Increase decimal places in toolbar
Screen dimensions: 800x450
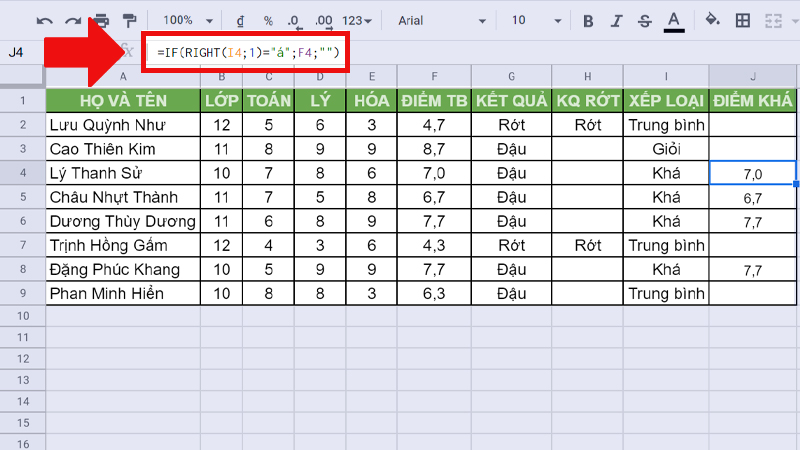[324, 20]
